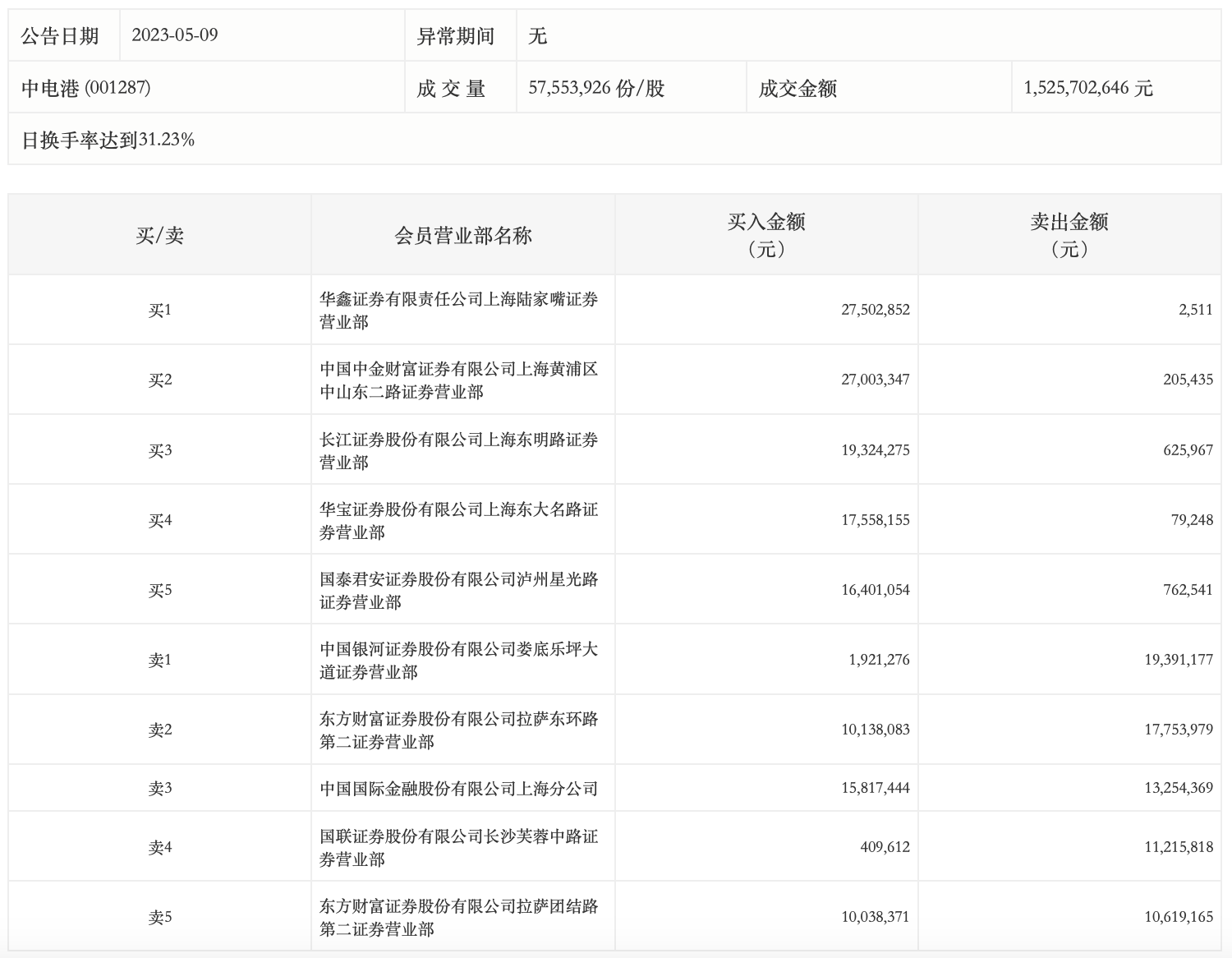
Task: Select the stock name 中电港 (001287)
Action: coord(86,88)
